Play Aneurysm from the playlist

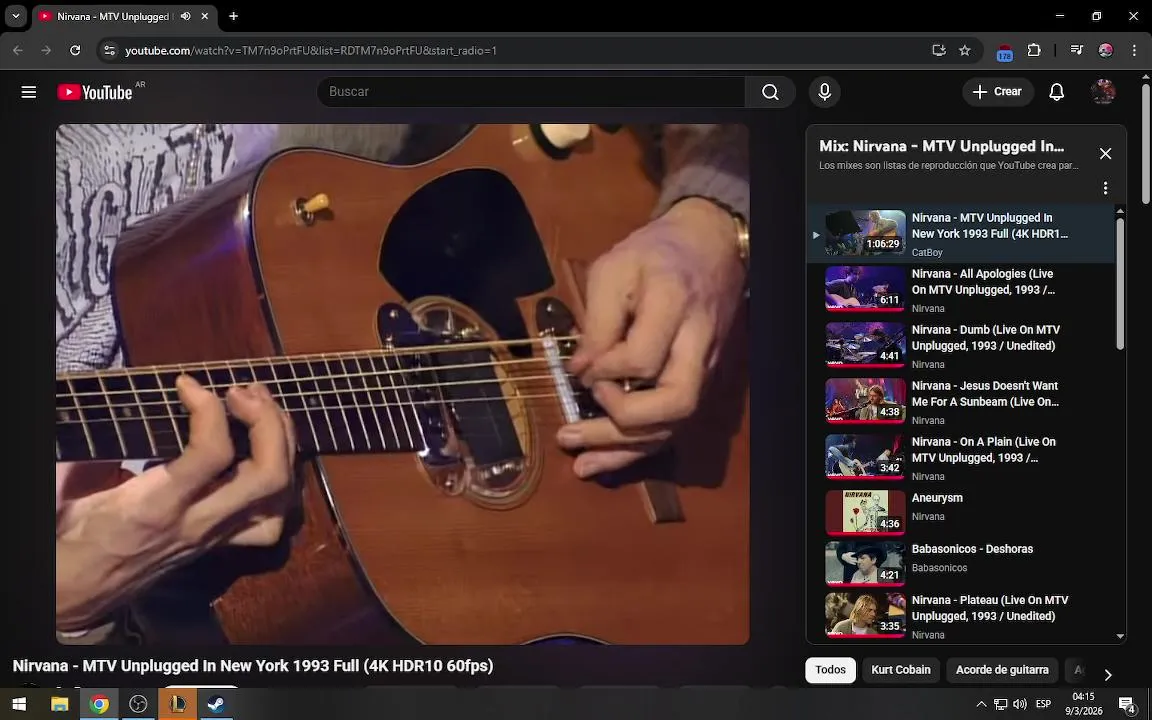(x=961, y=511)
